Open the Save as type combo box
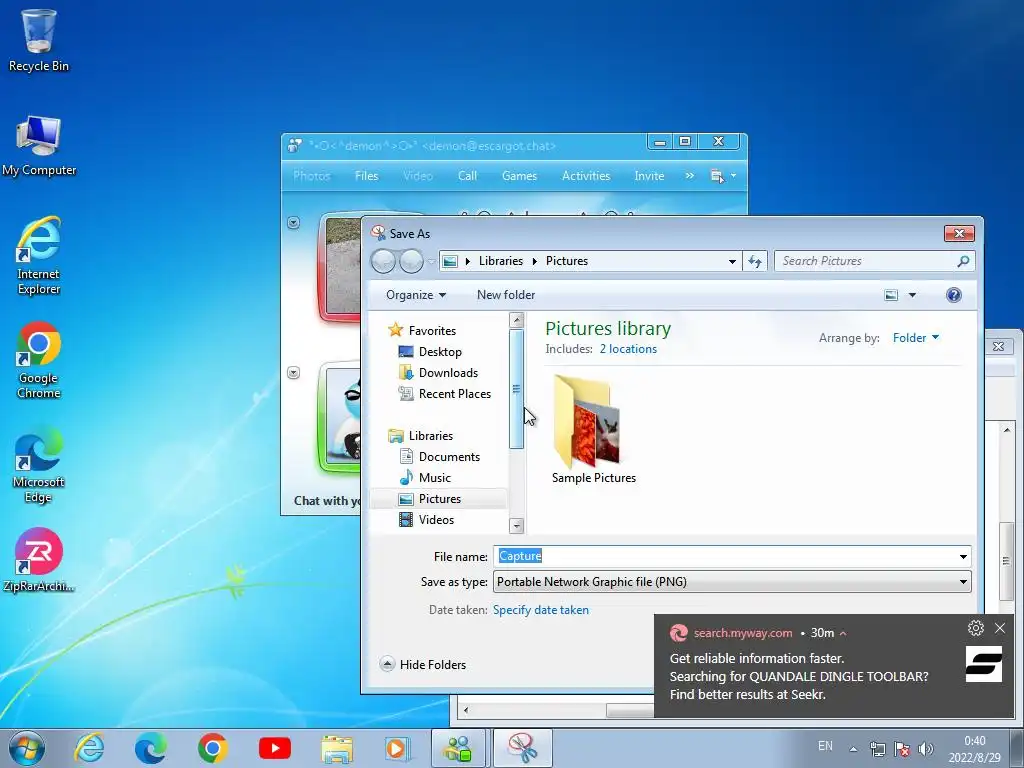 point(732,582)
